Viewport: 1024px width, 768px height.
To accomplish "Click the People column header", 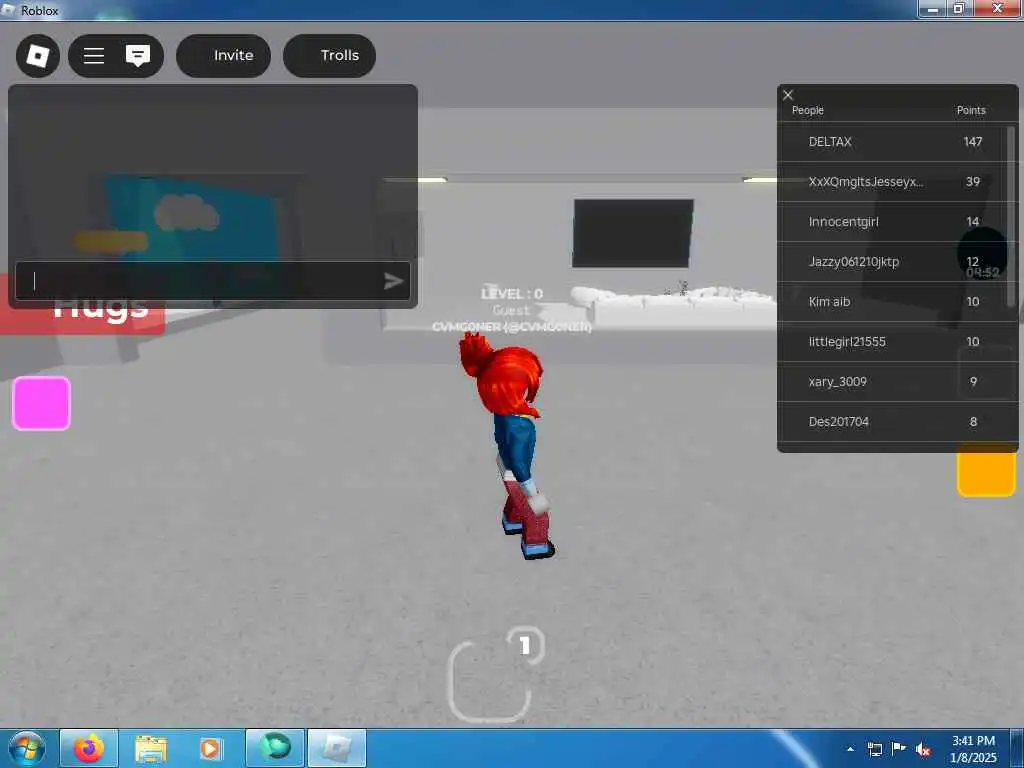I will [808, 110].
